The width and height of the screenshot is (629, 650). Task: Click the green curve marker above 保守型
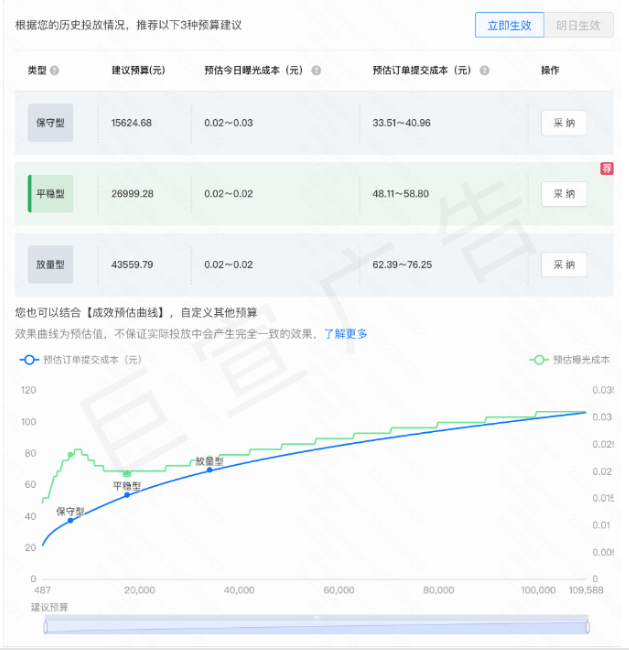(x=70, y=455)
